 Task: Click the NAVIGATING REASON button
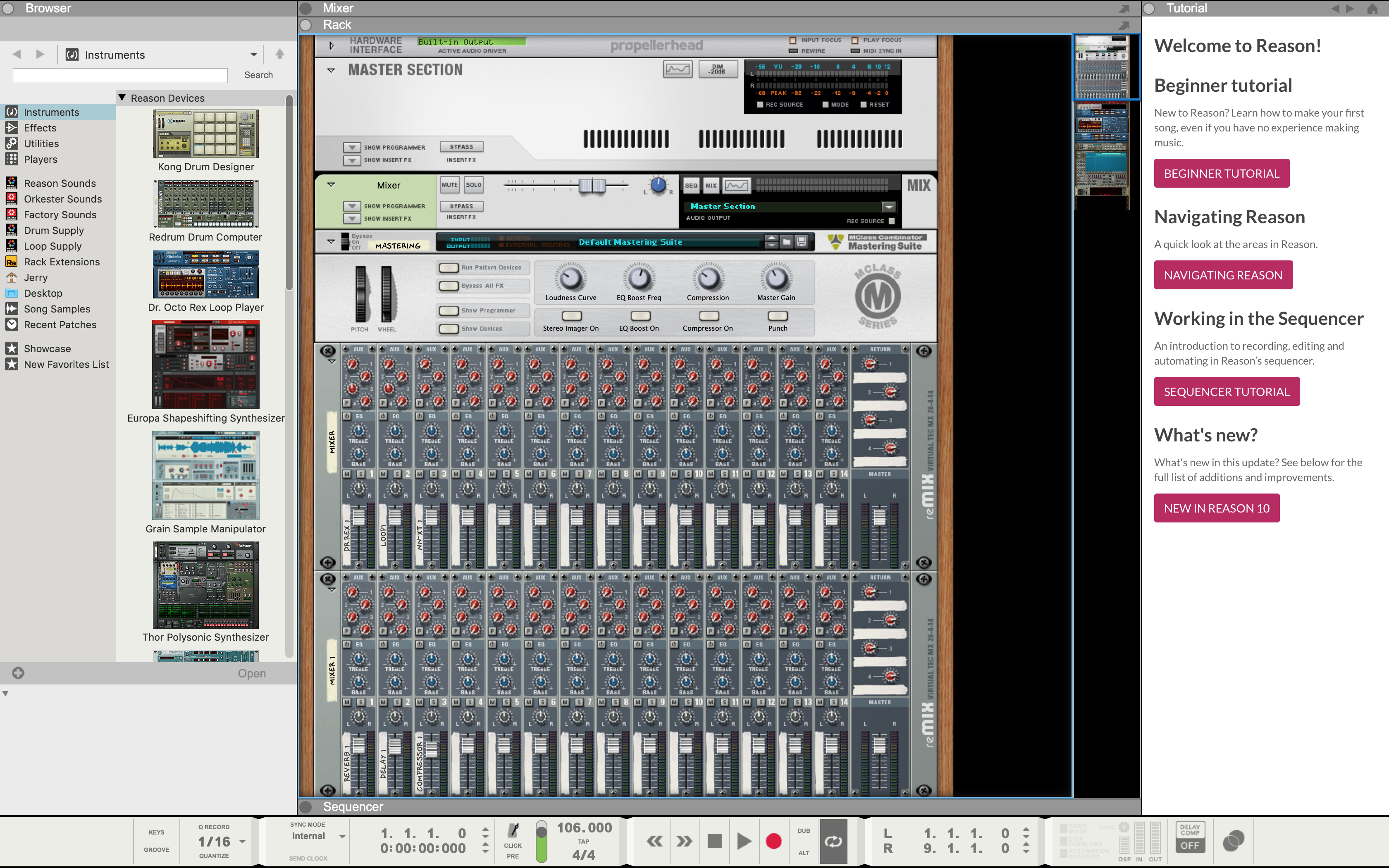(1223, 275)
